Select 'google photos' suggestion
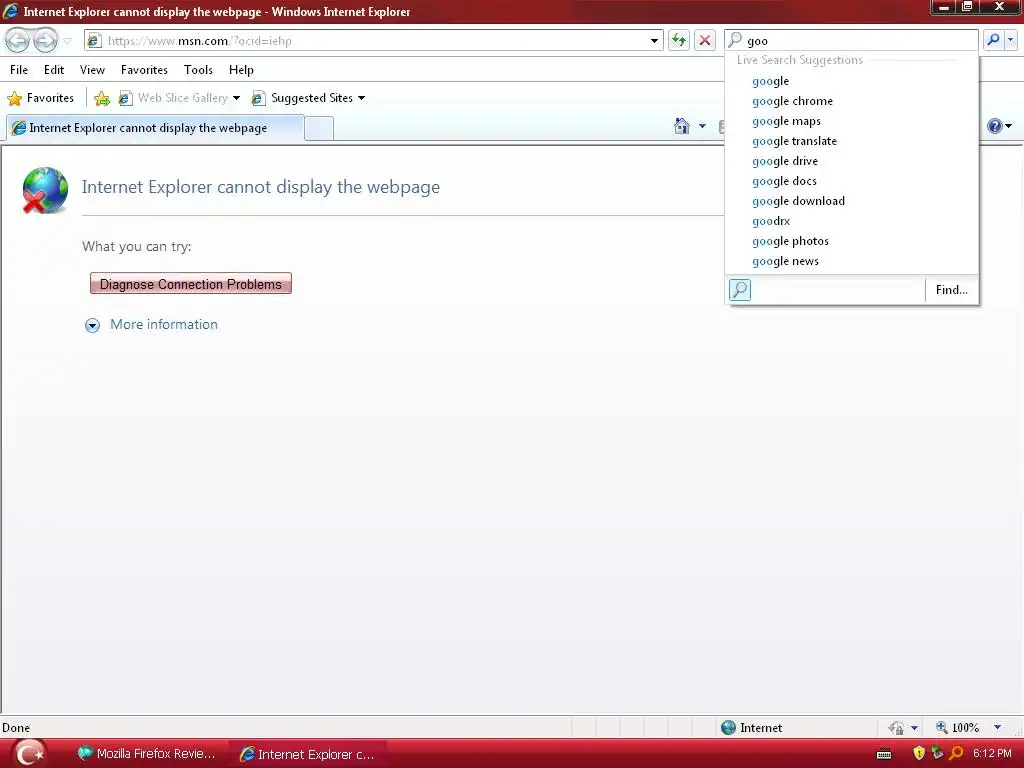The height and width of the screenshot is (768, 1024). coord(852,241)
